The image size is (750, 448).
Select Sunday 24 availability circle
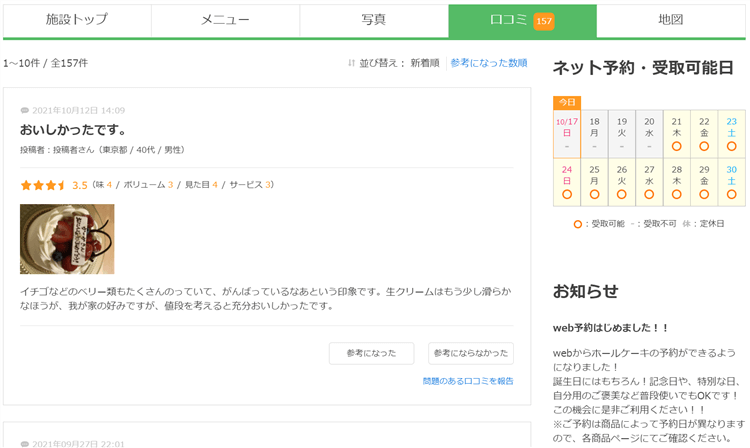coord(567,194)
